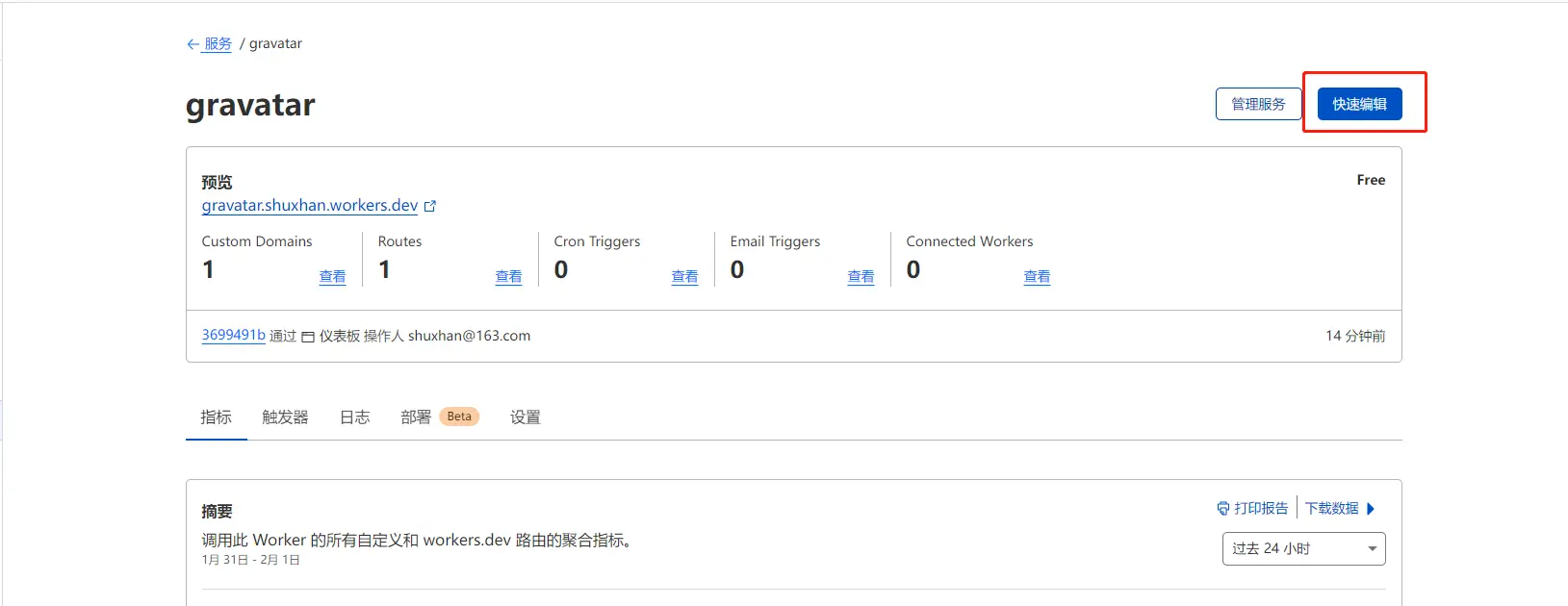Open gravatar.shuxhan.workers.dev preview link

310,205
